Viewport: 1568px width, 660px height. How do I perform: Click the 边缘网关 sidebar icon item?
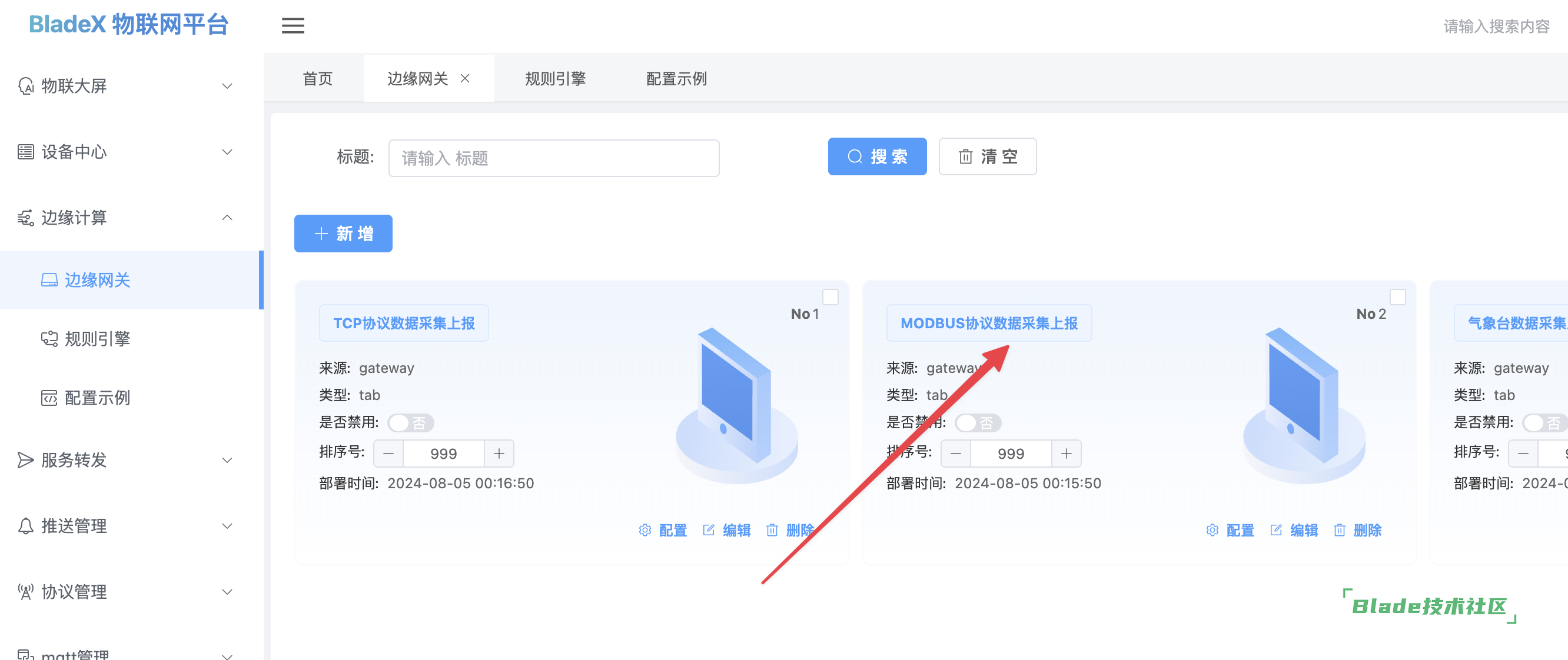click(x=49, y=280)
